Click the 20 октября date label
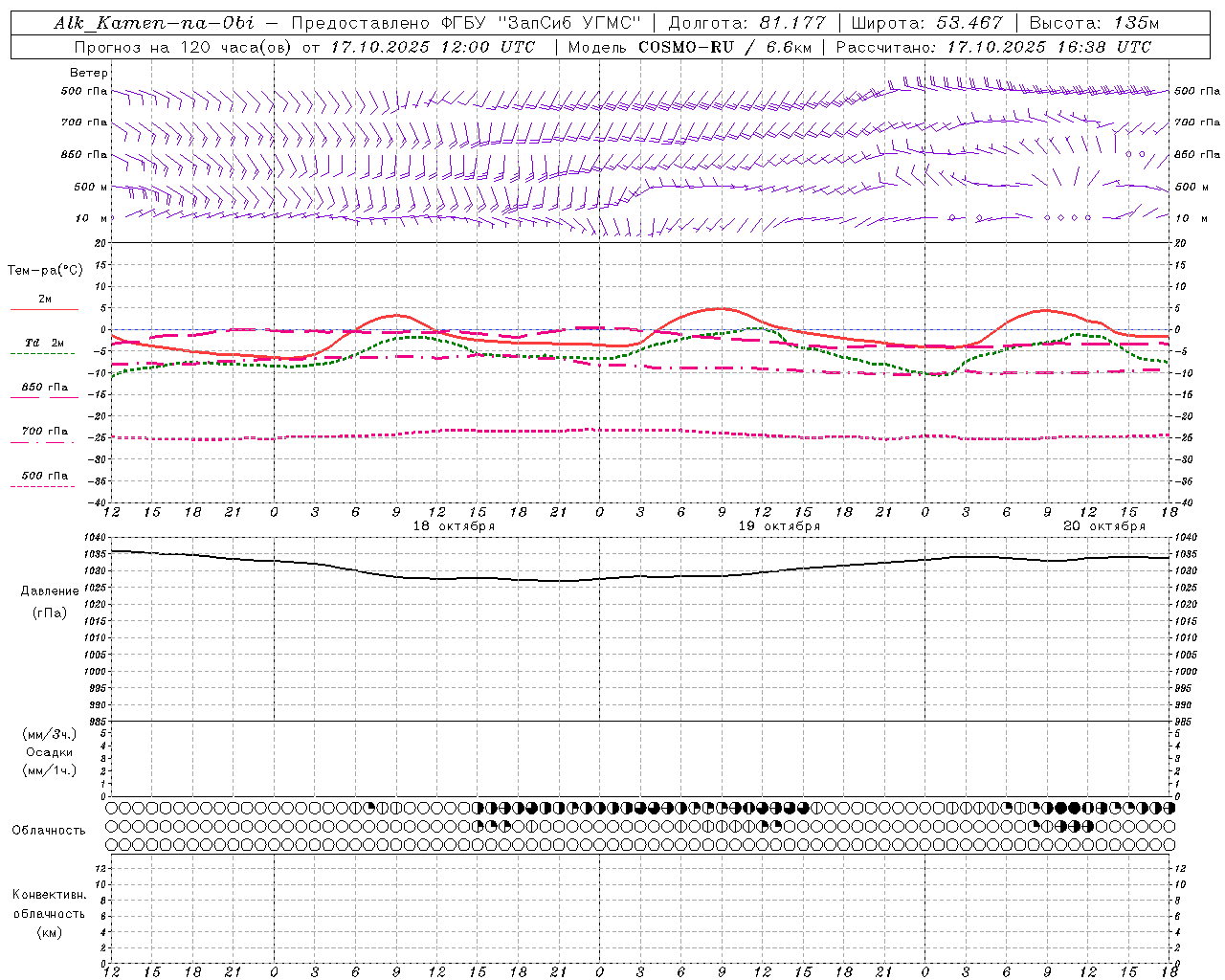The image size is (1225, 980). point(1104,526)
